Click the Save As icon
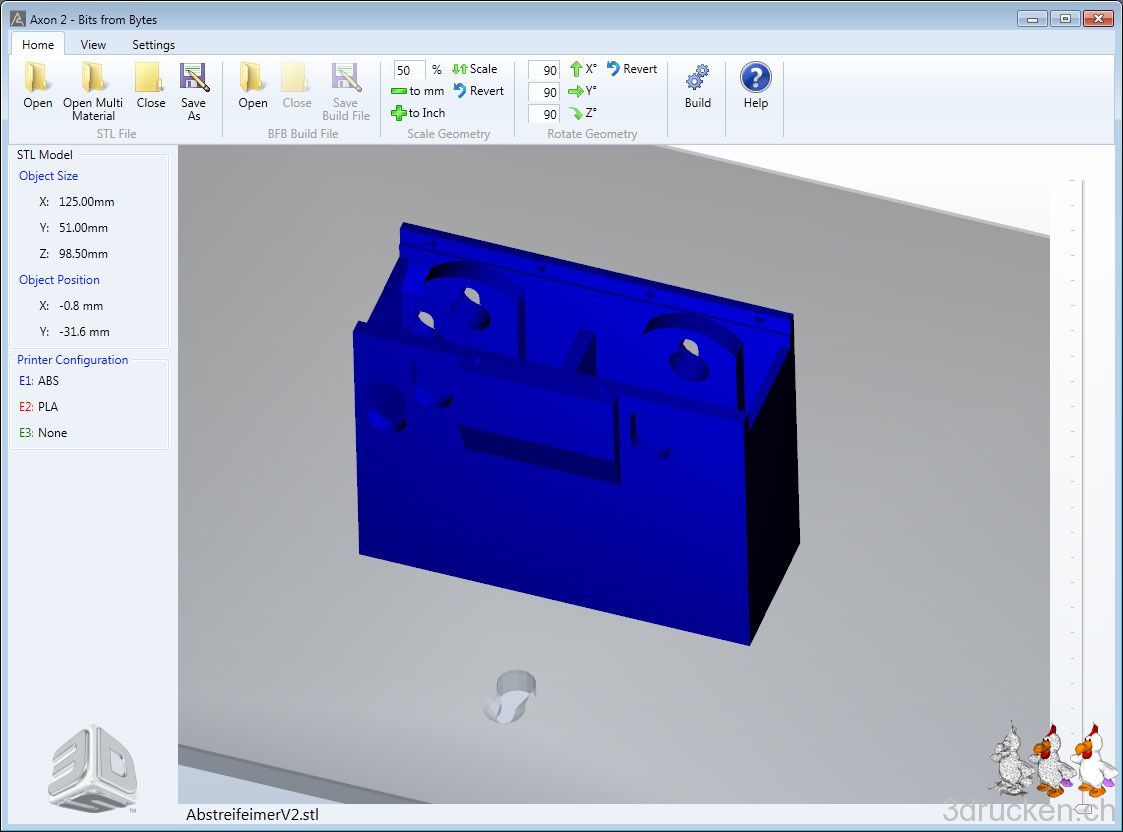This screenshot has height=832, width=1123. tap(193, 77)
